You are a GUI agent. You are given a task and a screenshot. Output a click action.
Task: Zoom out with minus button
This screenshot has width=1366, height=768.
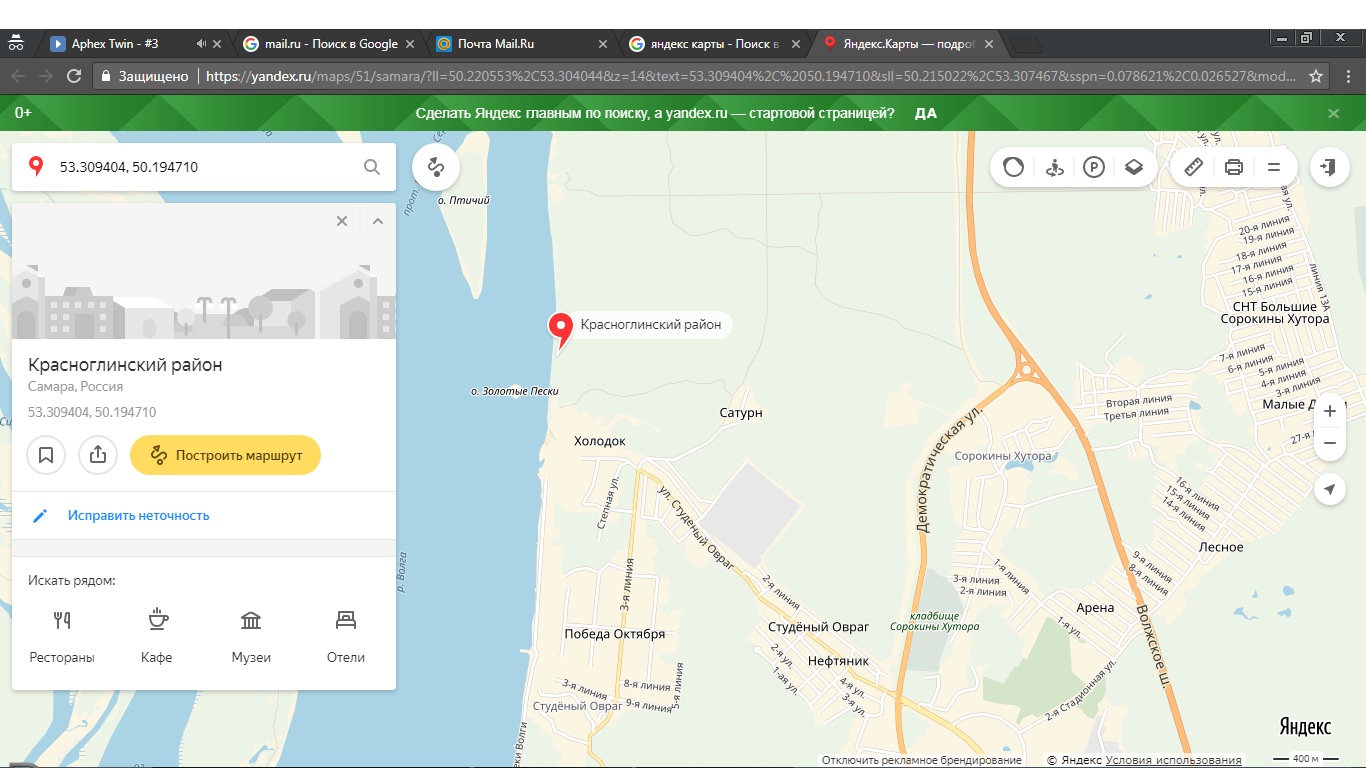(1329, 443)
